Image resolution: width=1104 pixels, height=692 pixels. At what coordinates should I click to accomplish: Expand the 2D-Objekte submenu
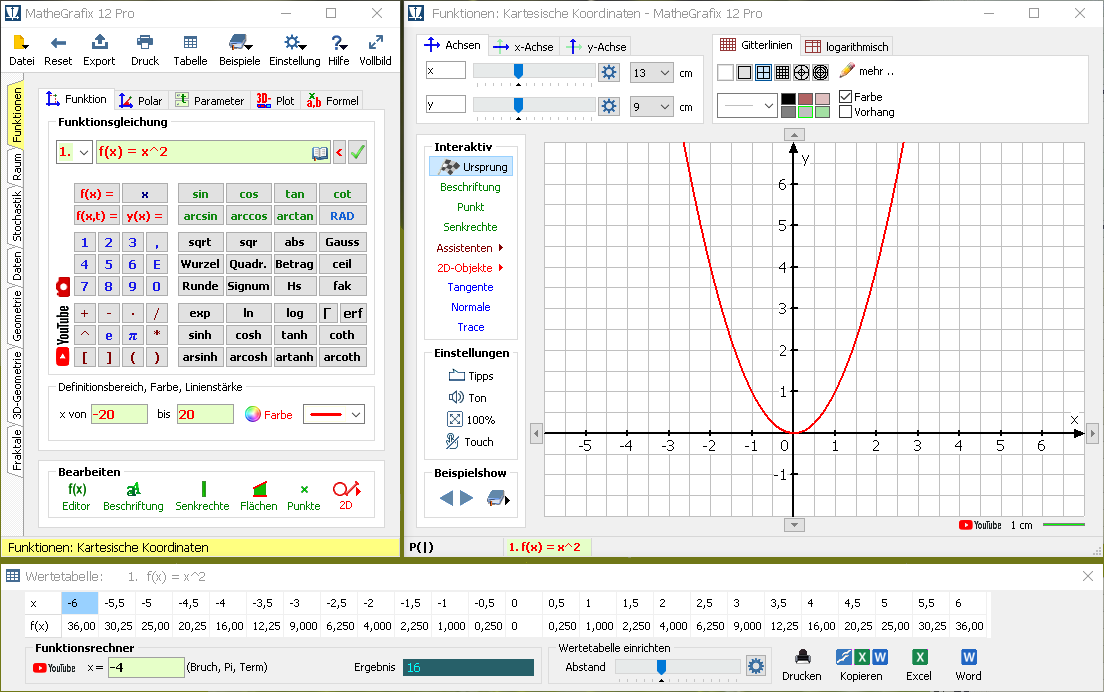click(x=470, y=268)
